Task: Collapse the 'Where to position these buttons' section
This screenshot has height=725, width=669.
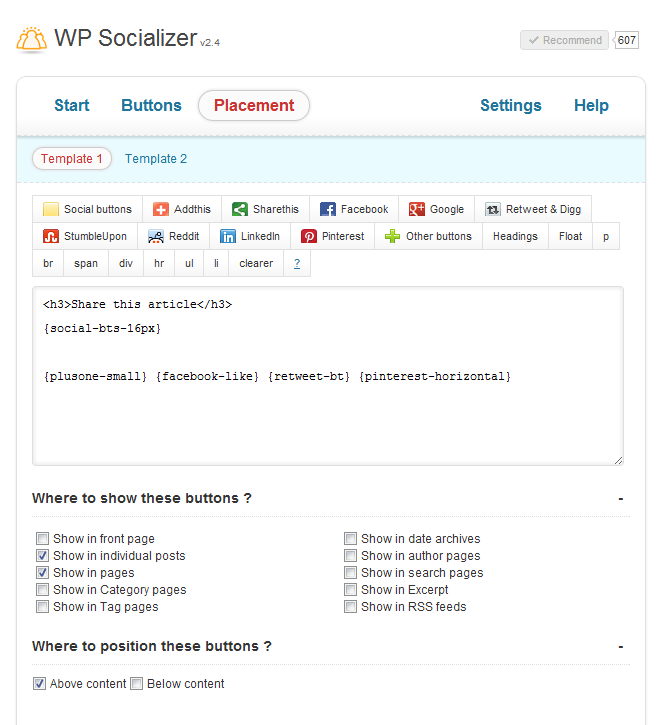Action: coord(621,646)
